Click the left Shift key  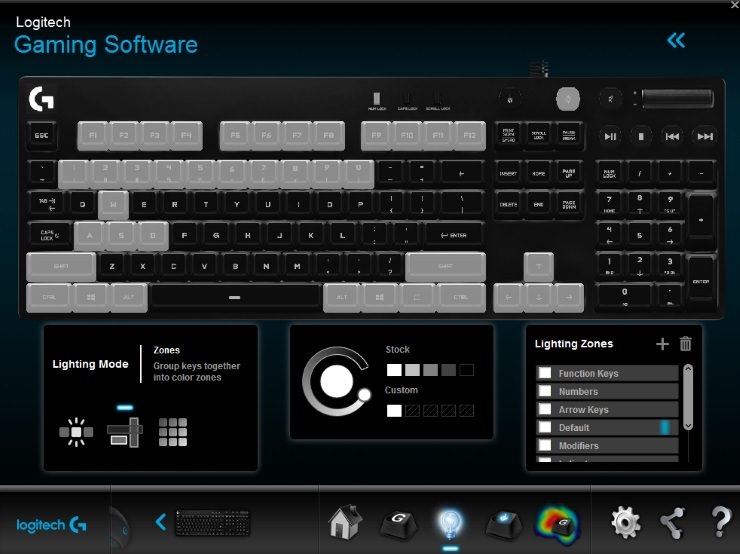61,267
